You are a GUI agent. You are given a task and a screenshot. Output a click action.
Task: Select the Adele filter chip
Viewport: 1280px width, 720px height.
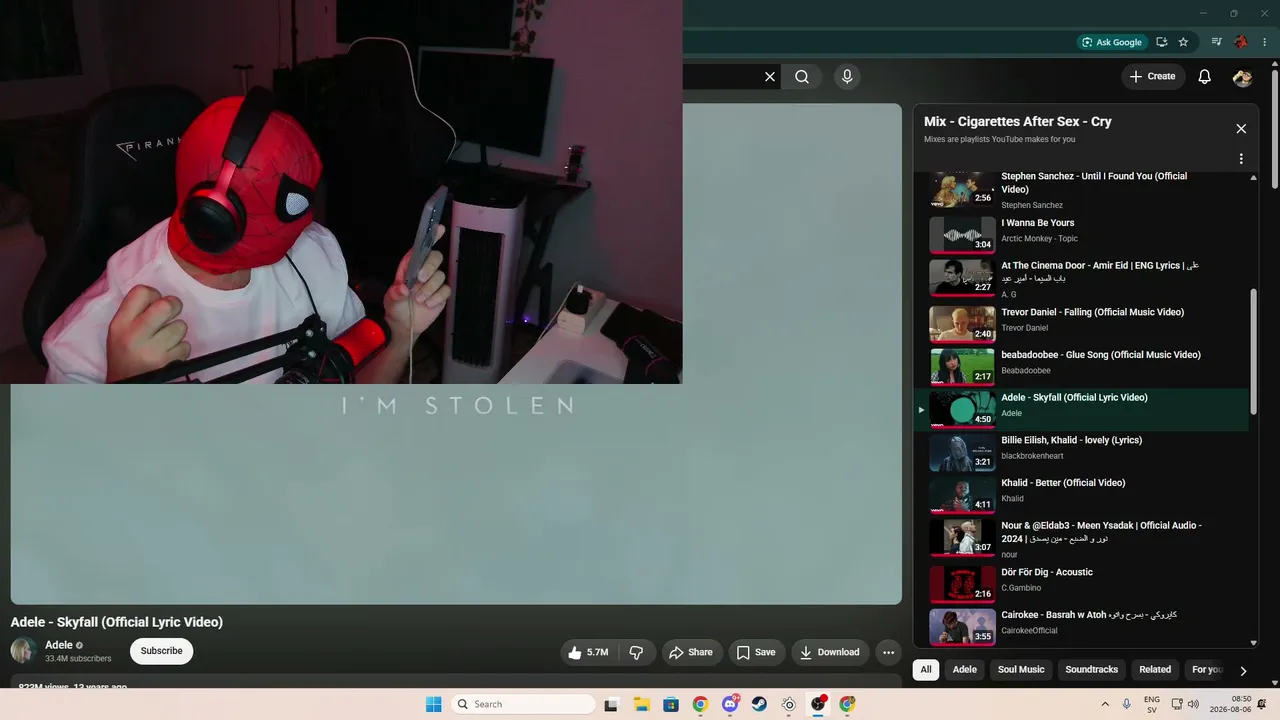pyautogui.click(x=965, y=670)
